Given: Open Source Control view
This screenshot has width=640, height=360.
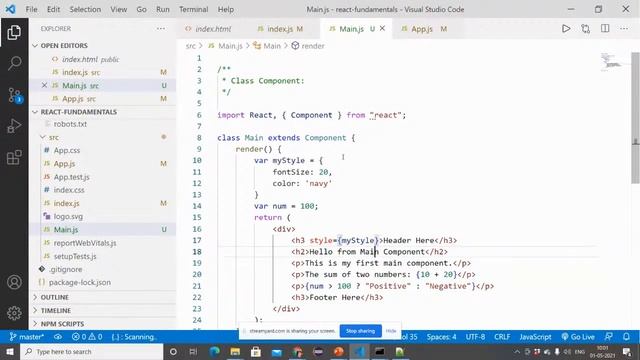Looking at the screenshot, I should click(x=14, y=95).
